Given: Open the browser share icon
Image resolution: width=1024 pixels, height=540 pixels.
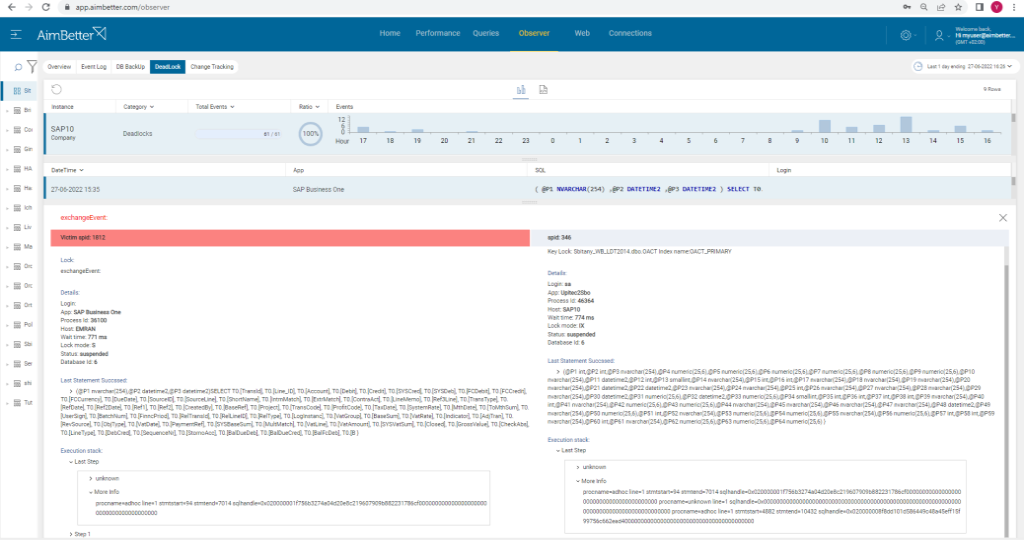Looking at the screenshot, I should point(941,7).
